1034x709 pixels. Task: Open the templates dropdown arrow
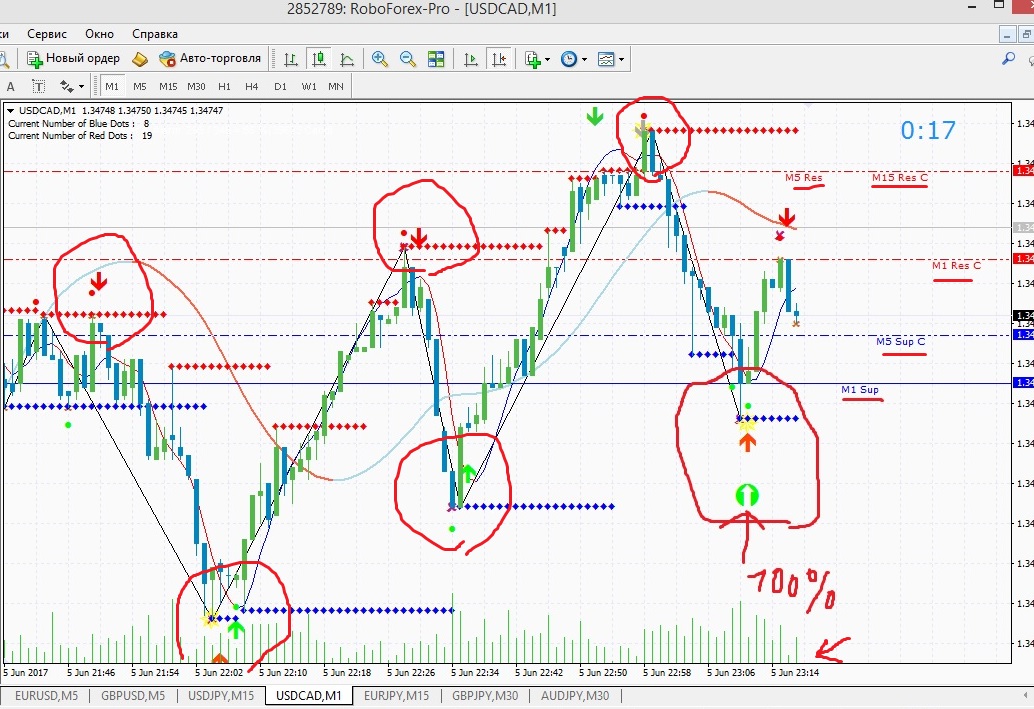tap(621, 59)
